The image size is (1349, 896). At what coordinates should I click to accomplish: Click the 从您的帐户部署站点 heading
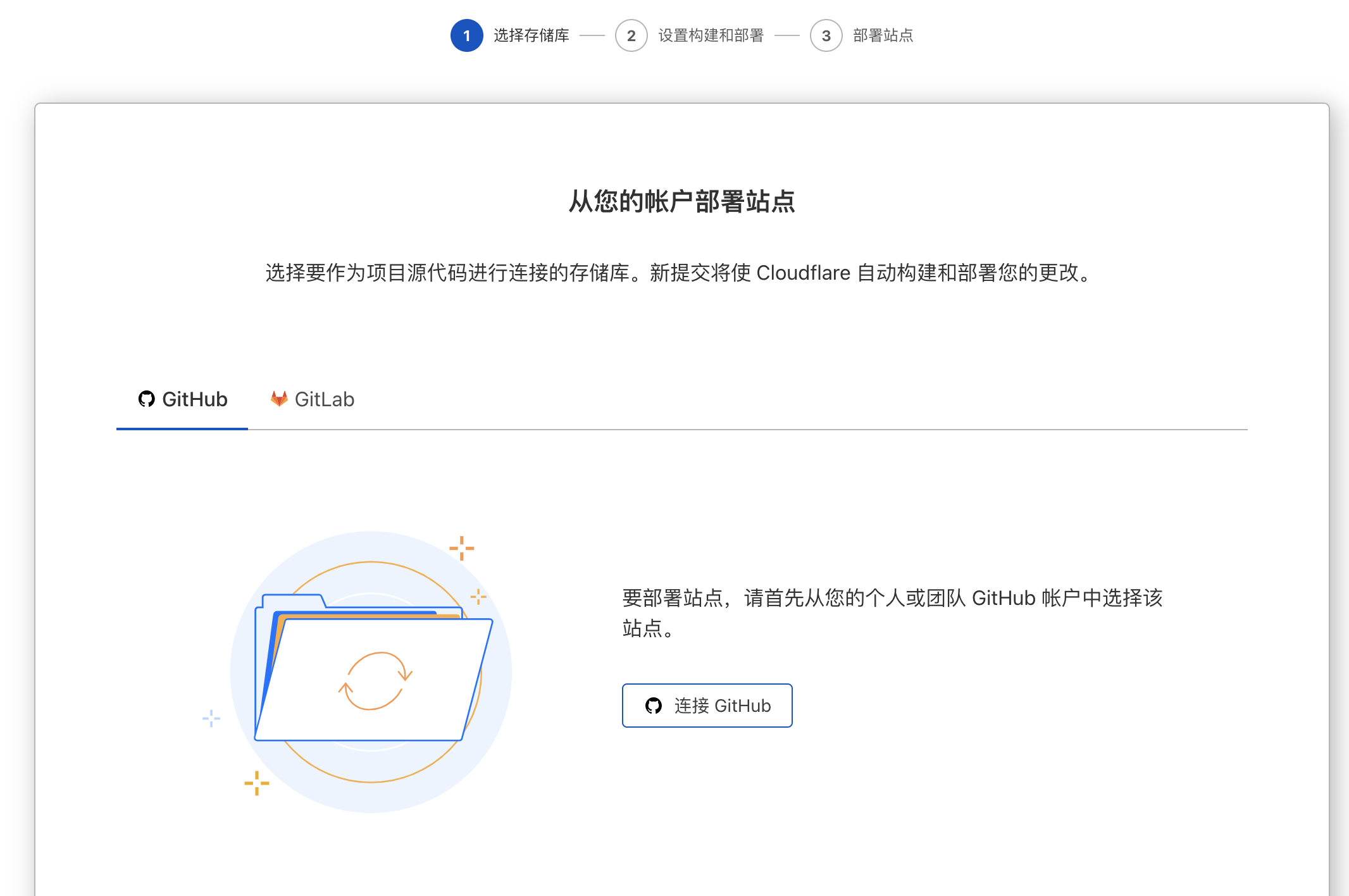681,202
